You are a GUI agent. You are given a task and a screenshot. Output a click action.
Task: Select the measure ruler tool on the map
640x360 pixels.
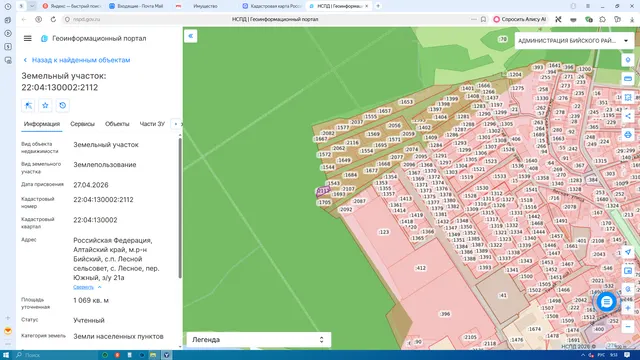[628, 79]
